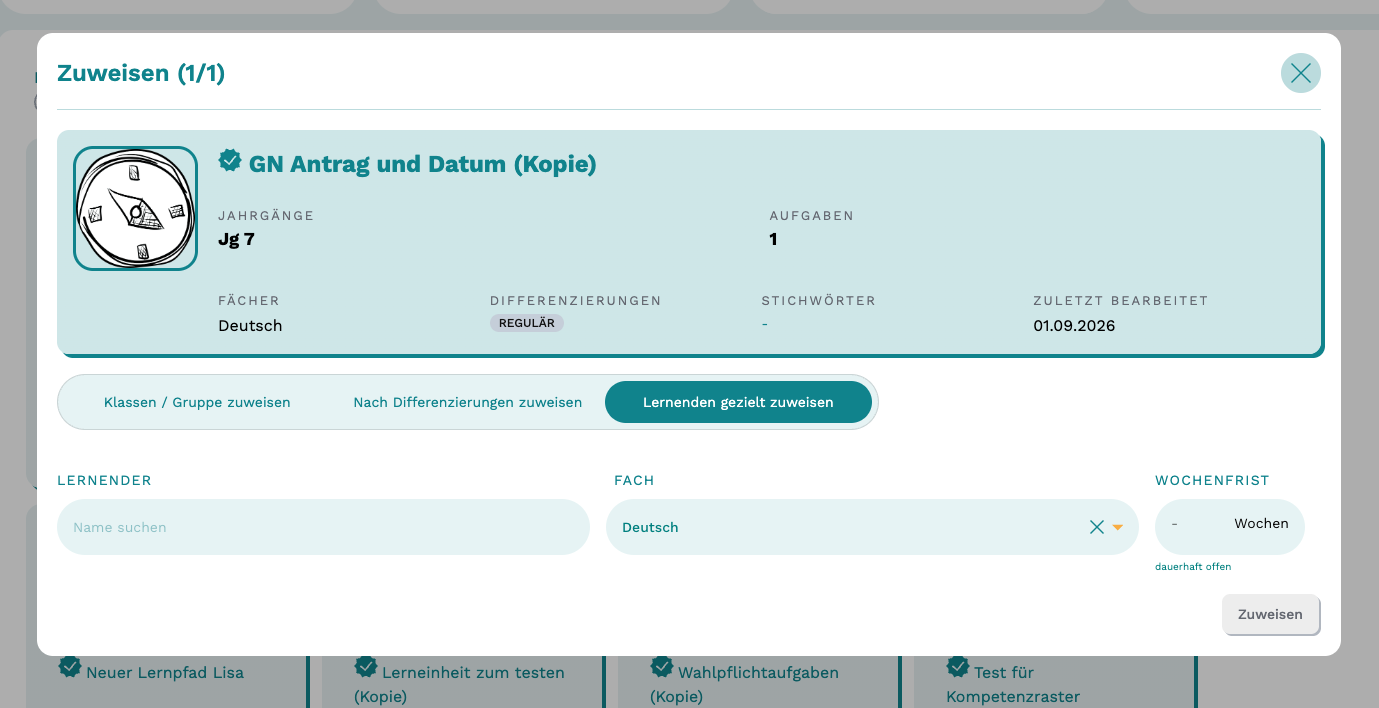This screenshot has width=1379, height=708.
Task: Click verified badge of Test für Kompetenzraster
Action: (958, 667)
